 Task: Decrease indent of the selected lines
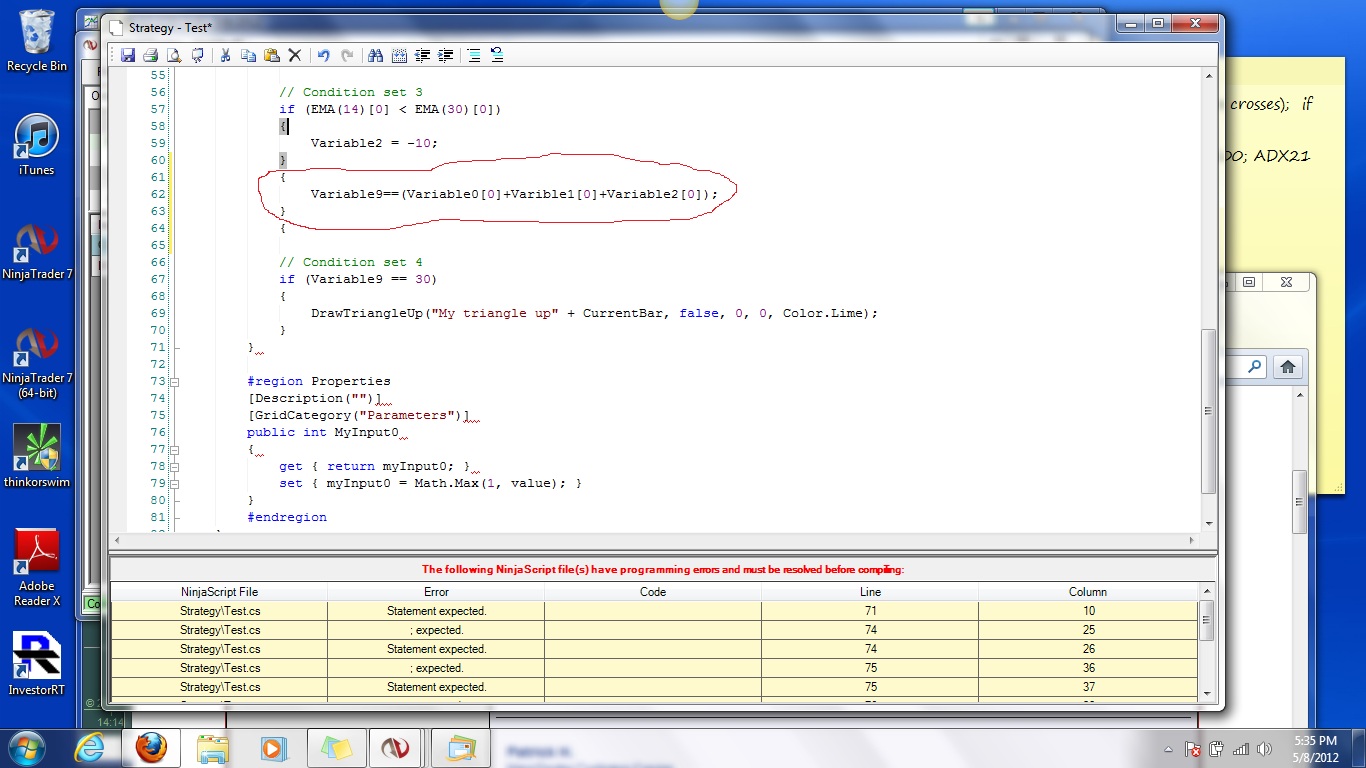point(422,56)
